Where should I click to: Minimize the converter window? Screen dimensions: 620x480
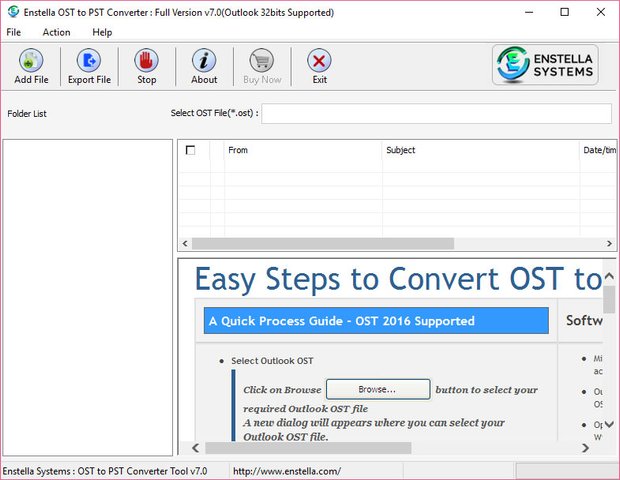click(x=529, y=12)
